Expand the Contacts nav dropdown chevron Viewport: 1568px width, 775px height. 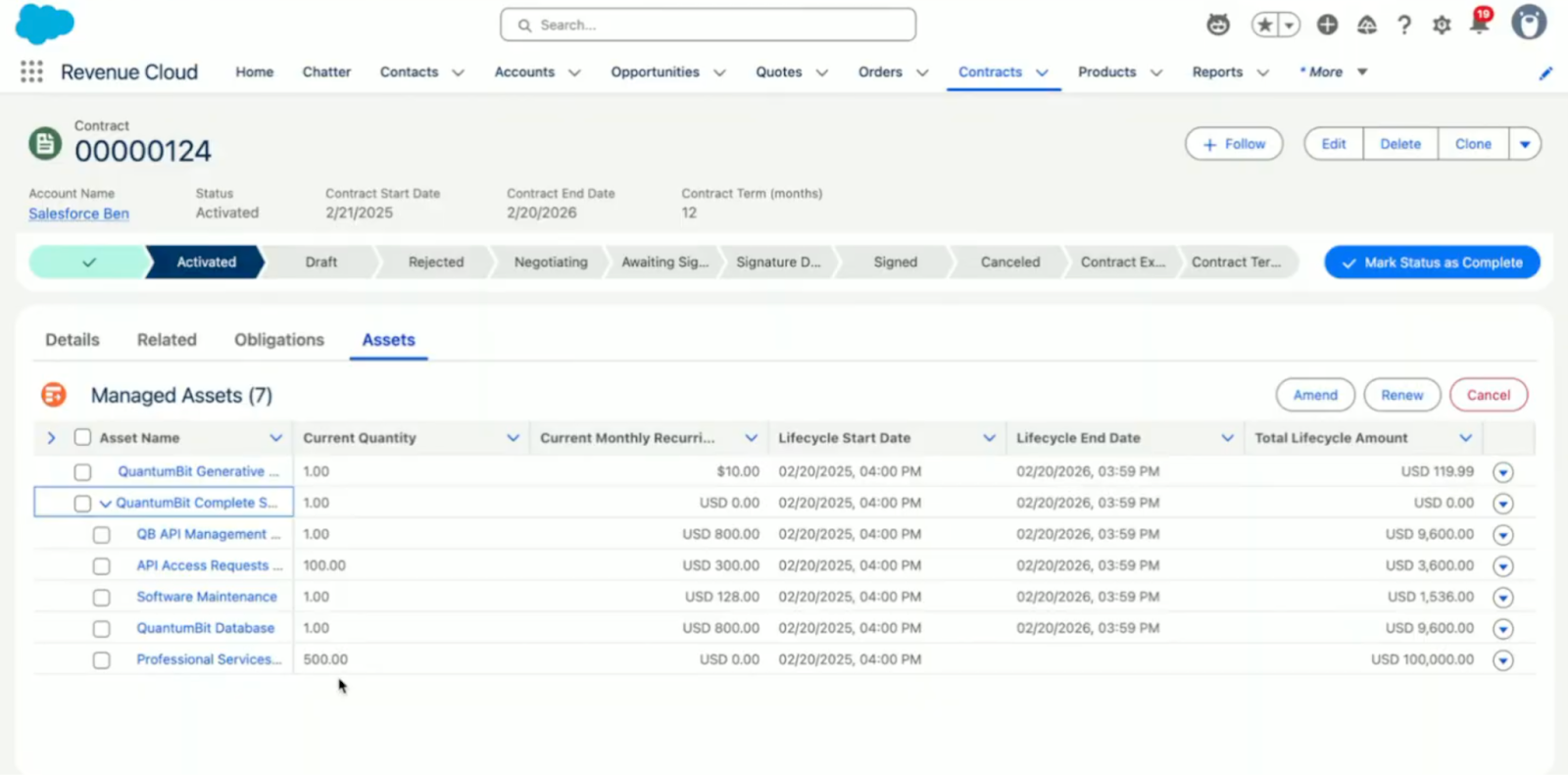tap(458, 73)
